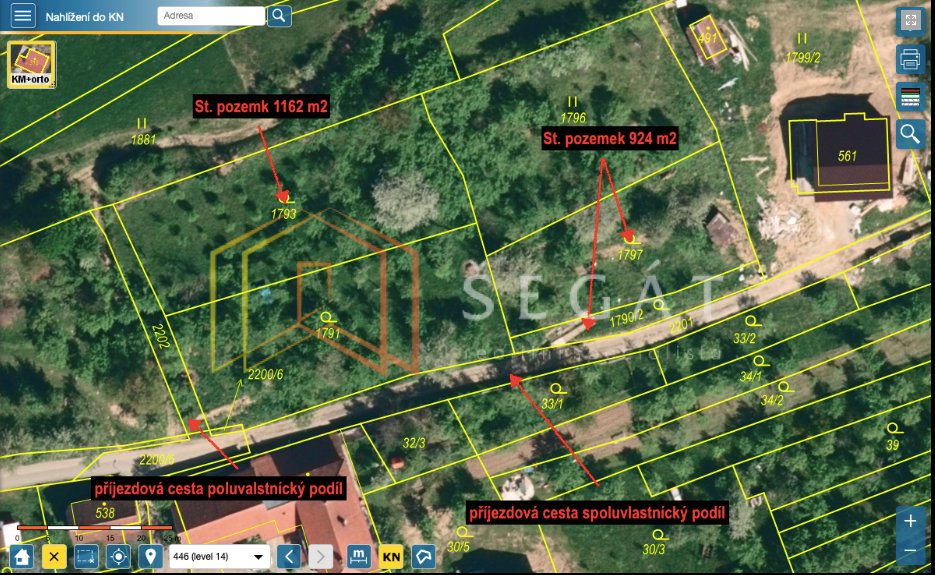Open the hamburger main menu

(x=23, y=15)
